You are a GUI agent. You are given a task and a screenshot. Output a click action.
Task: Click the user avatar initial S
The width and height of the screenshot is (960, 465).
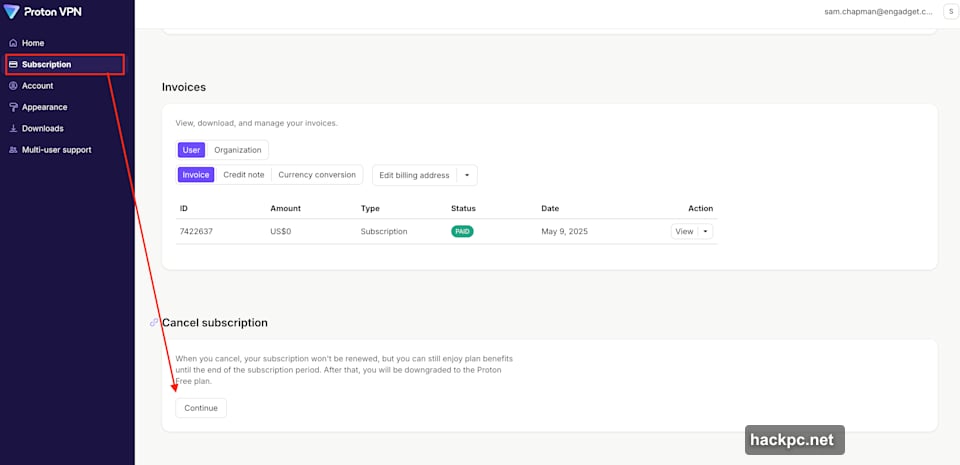949,12
